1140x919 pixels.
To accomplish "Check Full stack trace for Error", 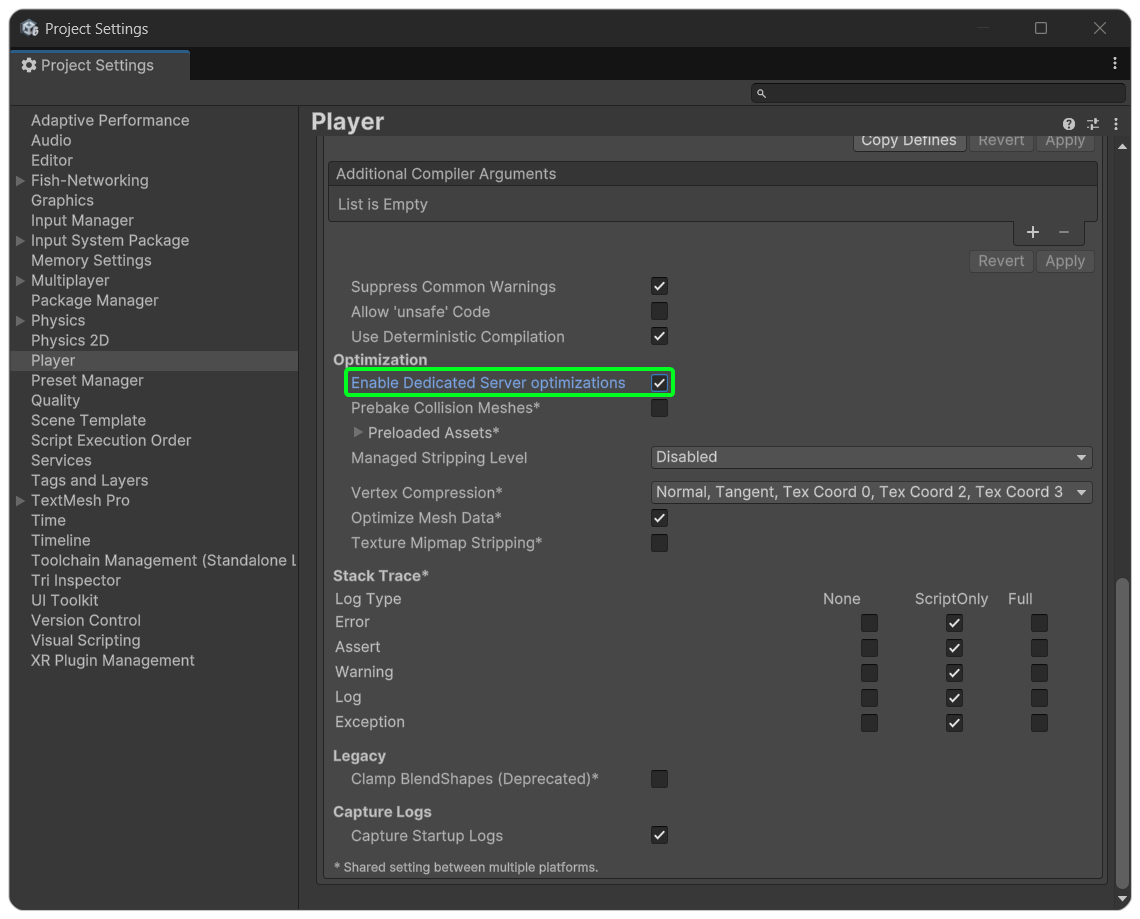I will point(1039,623).
